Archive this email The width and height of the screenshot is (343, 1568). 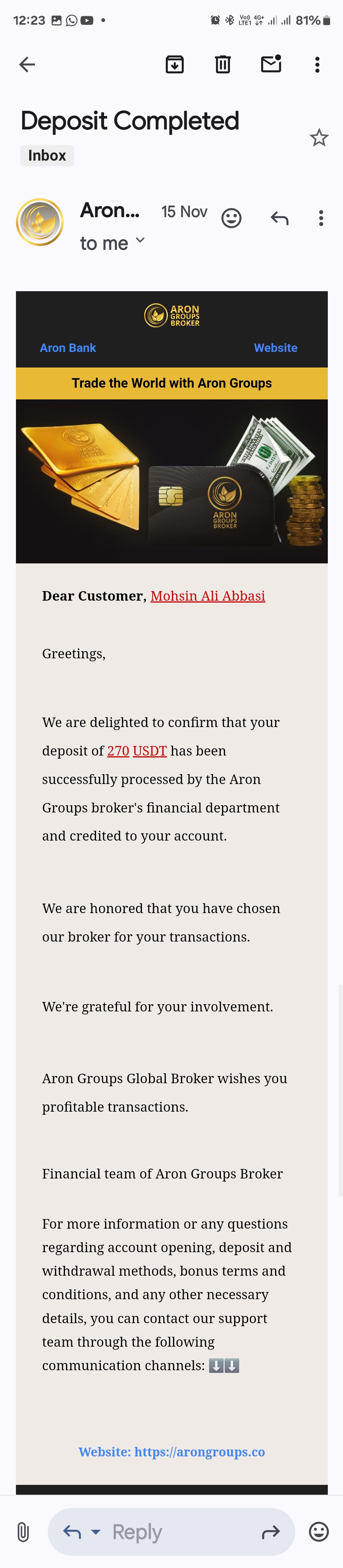click(175, 65)
